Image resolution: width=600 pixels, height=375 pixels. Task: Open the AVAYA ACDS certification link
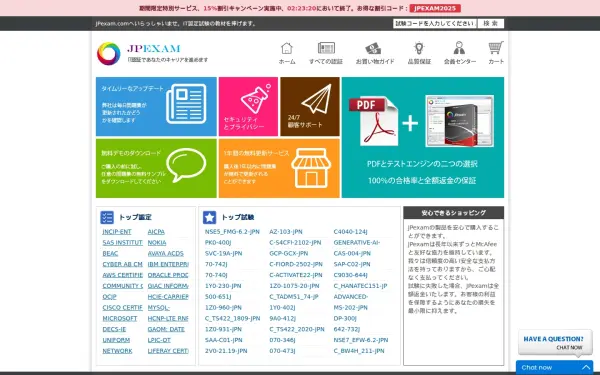coord(166,253)
